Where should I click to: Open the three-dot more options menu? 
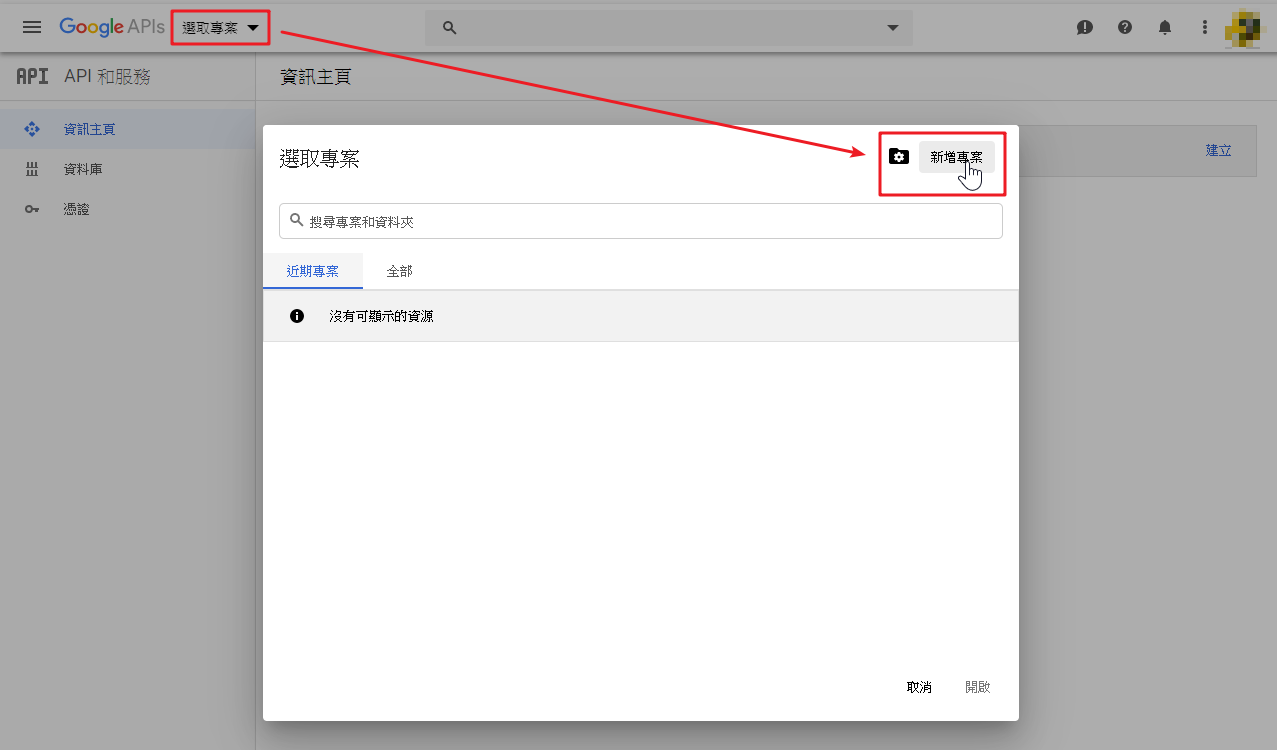click(1205, 28)
